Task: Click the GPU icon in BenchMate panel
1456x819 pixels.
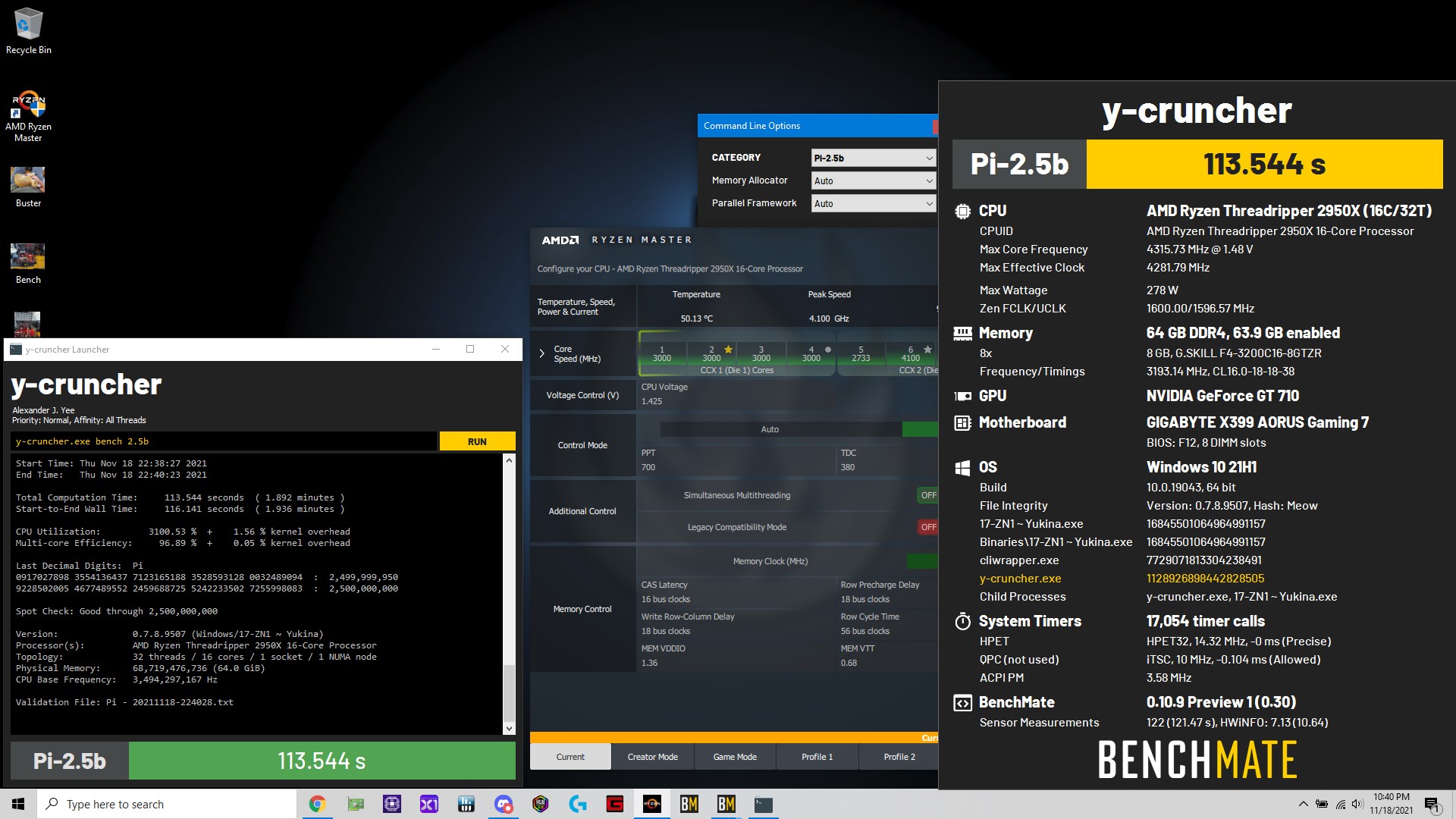Action: tap(962, 396)
